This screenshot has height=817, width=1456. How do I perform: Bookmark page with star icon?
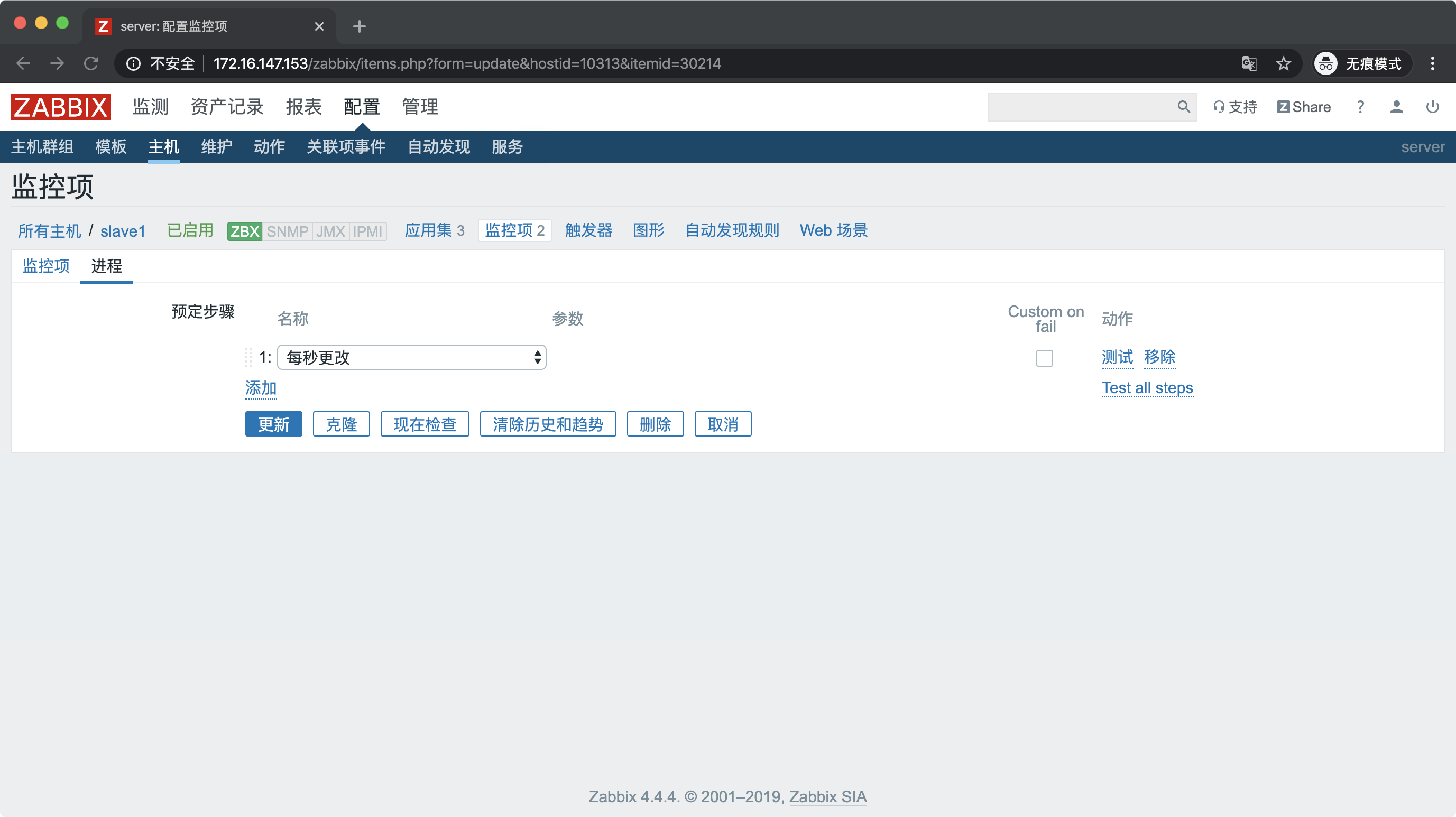(x=1284, y=63)
